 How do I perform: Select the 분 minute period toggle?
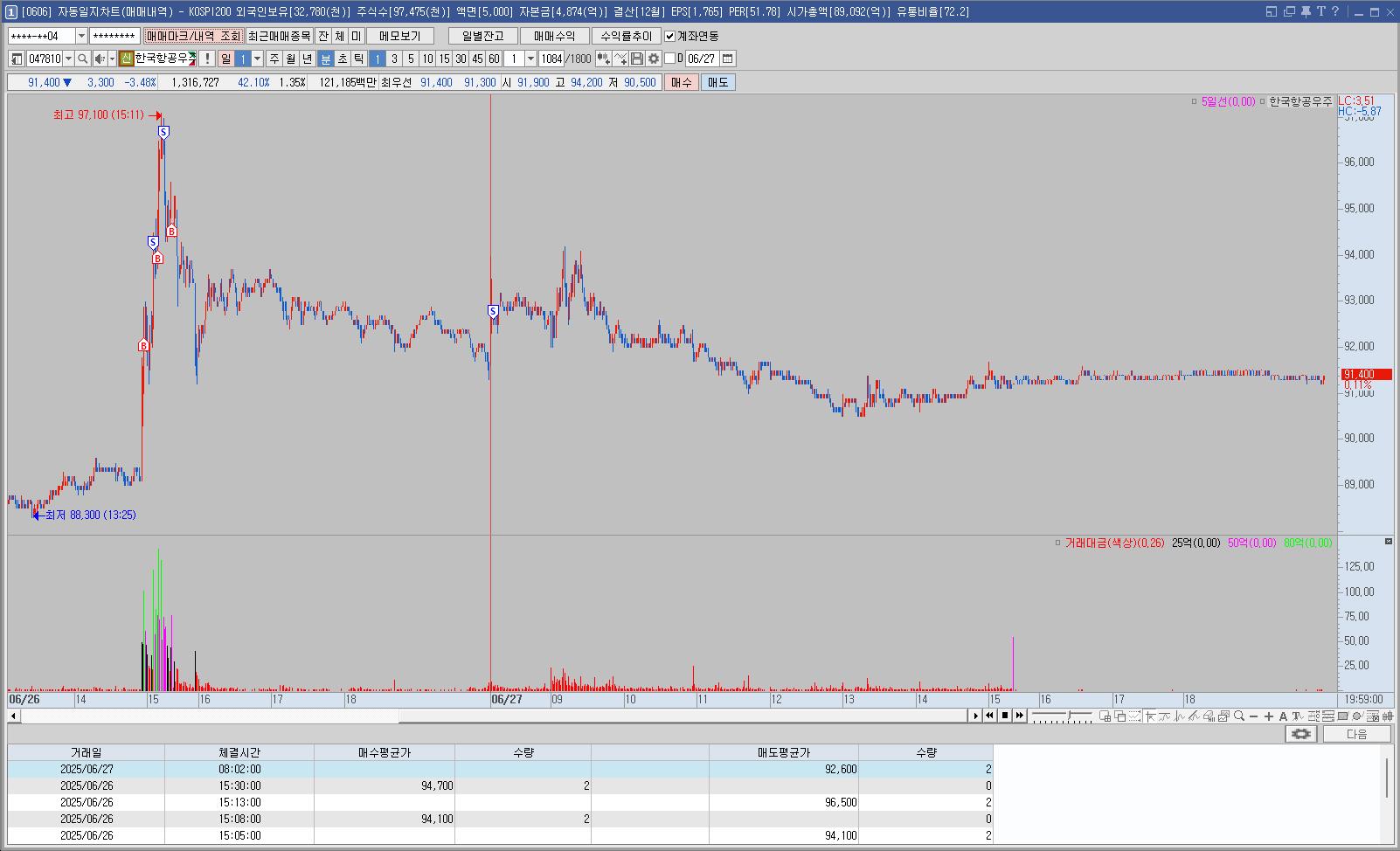tap(326, 59)
